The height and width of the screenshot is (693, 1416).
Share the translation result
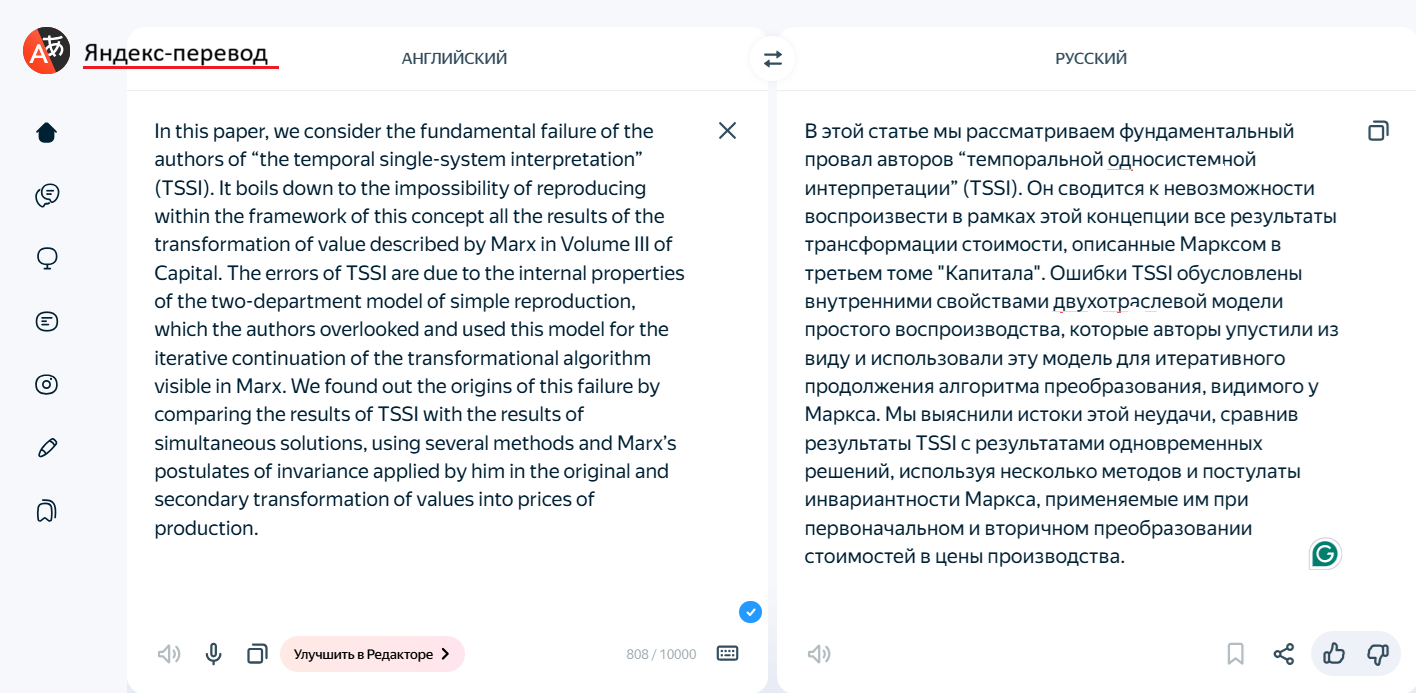tap(1284, 654)
